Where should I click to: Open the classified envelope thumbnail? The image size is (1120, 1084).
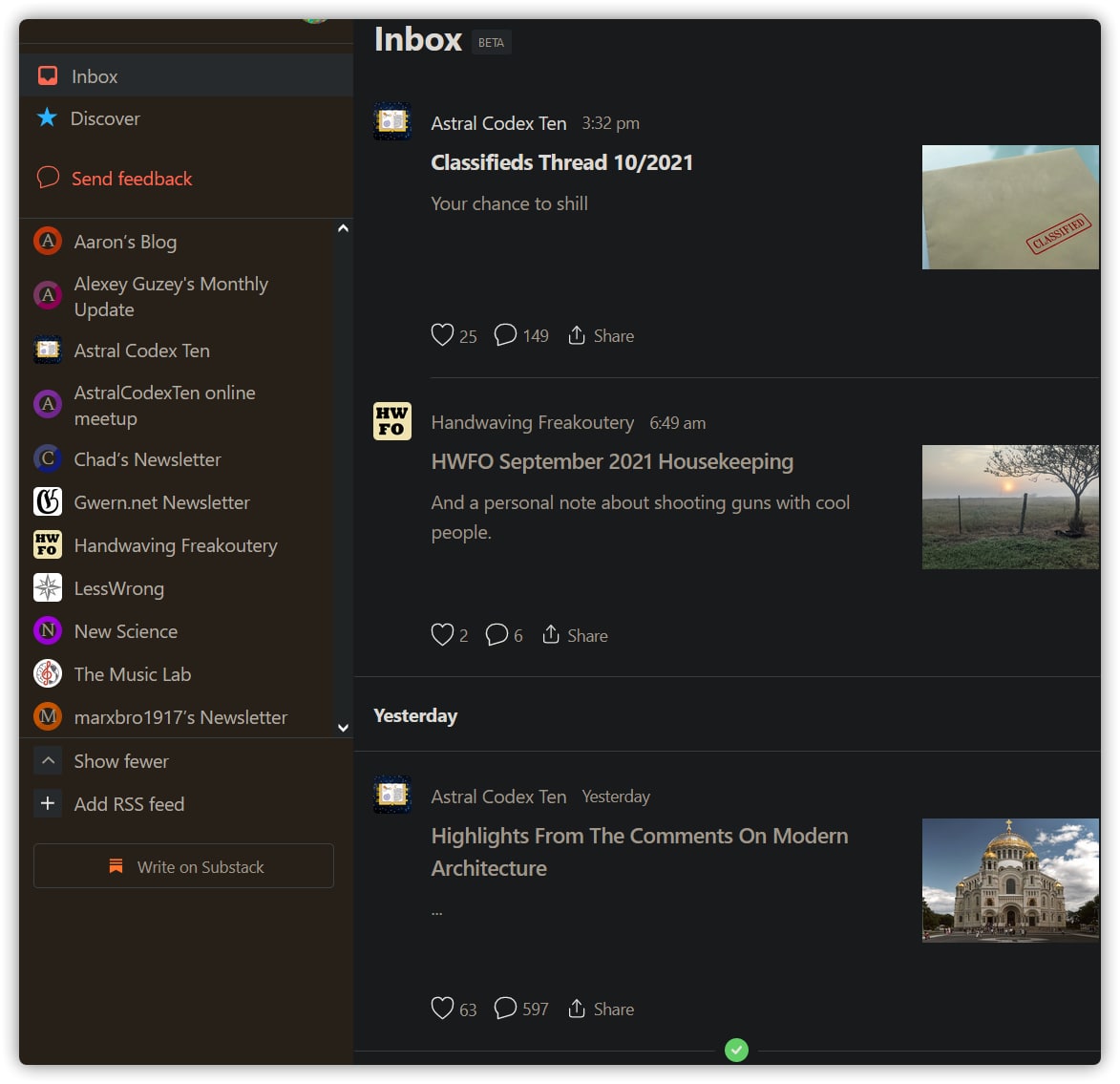(x=1010, y=207)
